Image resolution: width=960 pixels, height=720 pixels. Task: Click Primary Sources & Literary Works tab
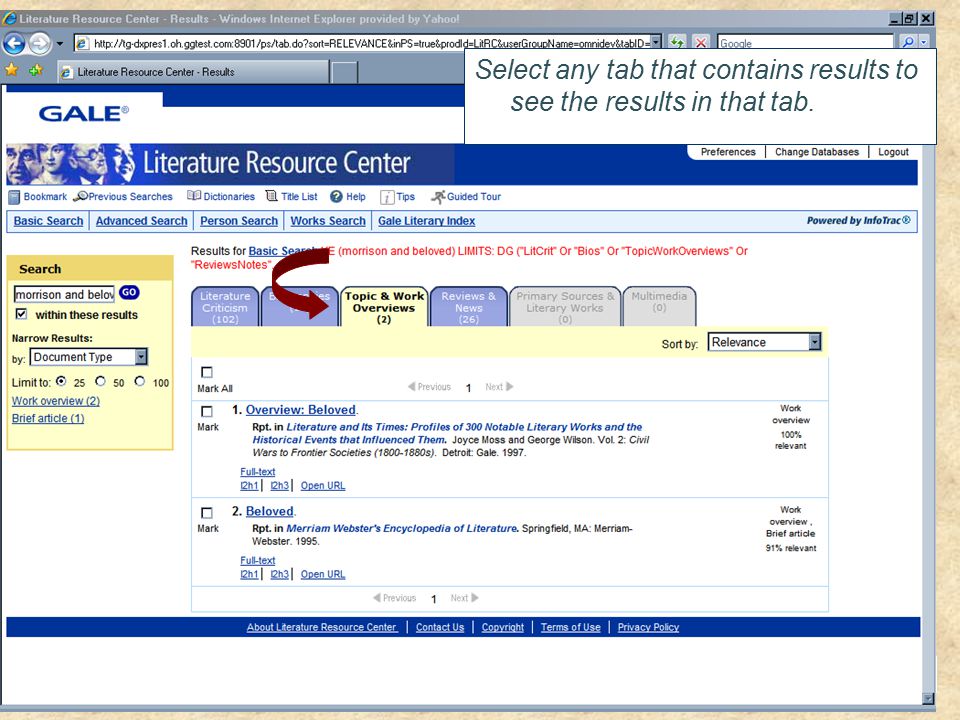tap(564, 307)
